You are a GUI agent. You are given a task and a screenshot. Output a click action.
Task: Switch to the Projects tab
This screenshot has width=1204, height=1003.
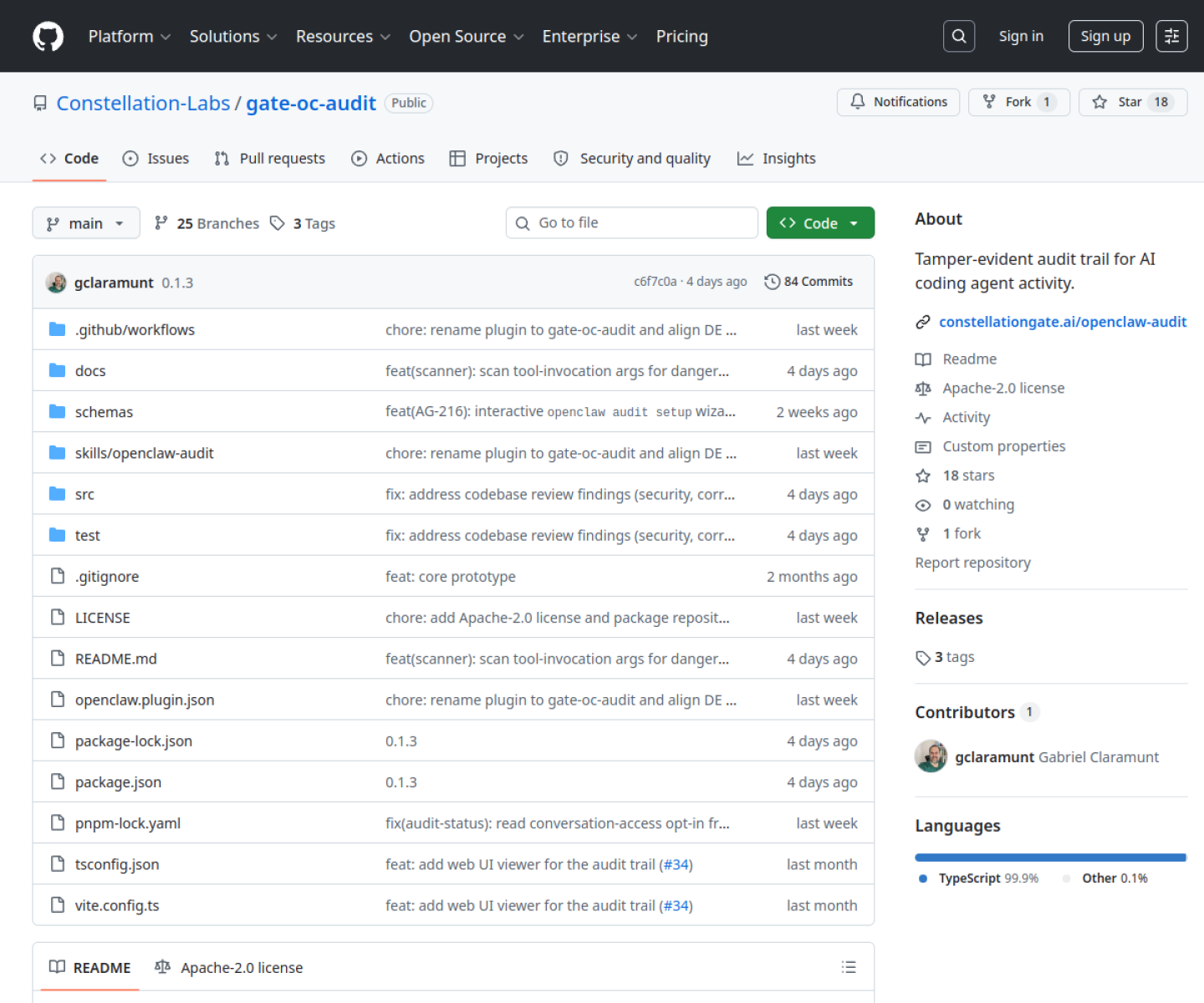(x=488, y=159)
